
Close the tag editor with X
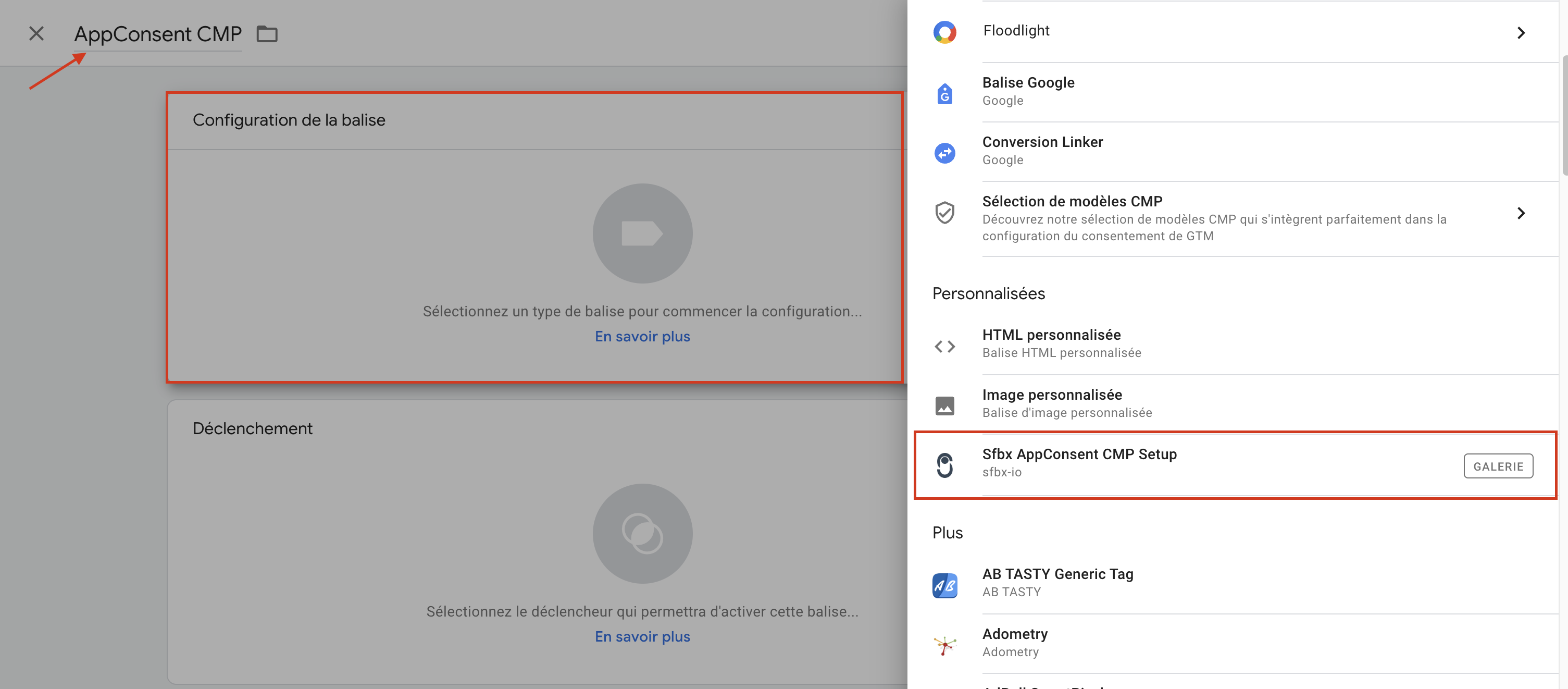tap(36, 33)
